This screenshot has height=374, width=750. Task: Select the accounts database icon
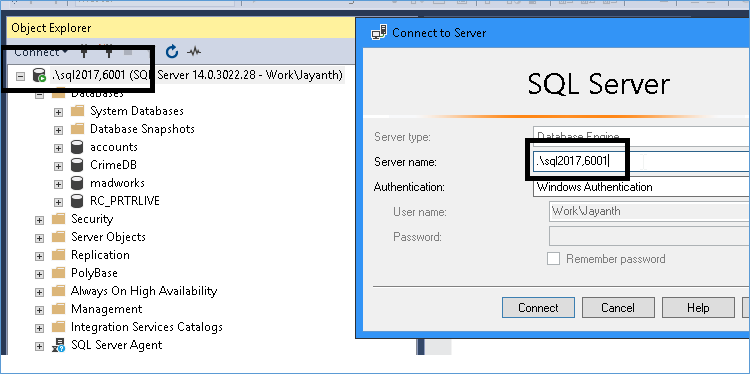pos(77,147)
